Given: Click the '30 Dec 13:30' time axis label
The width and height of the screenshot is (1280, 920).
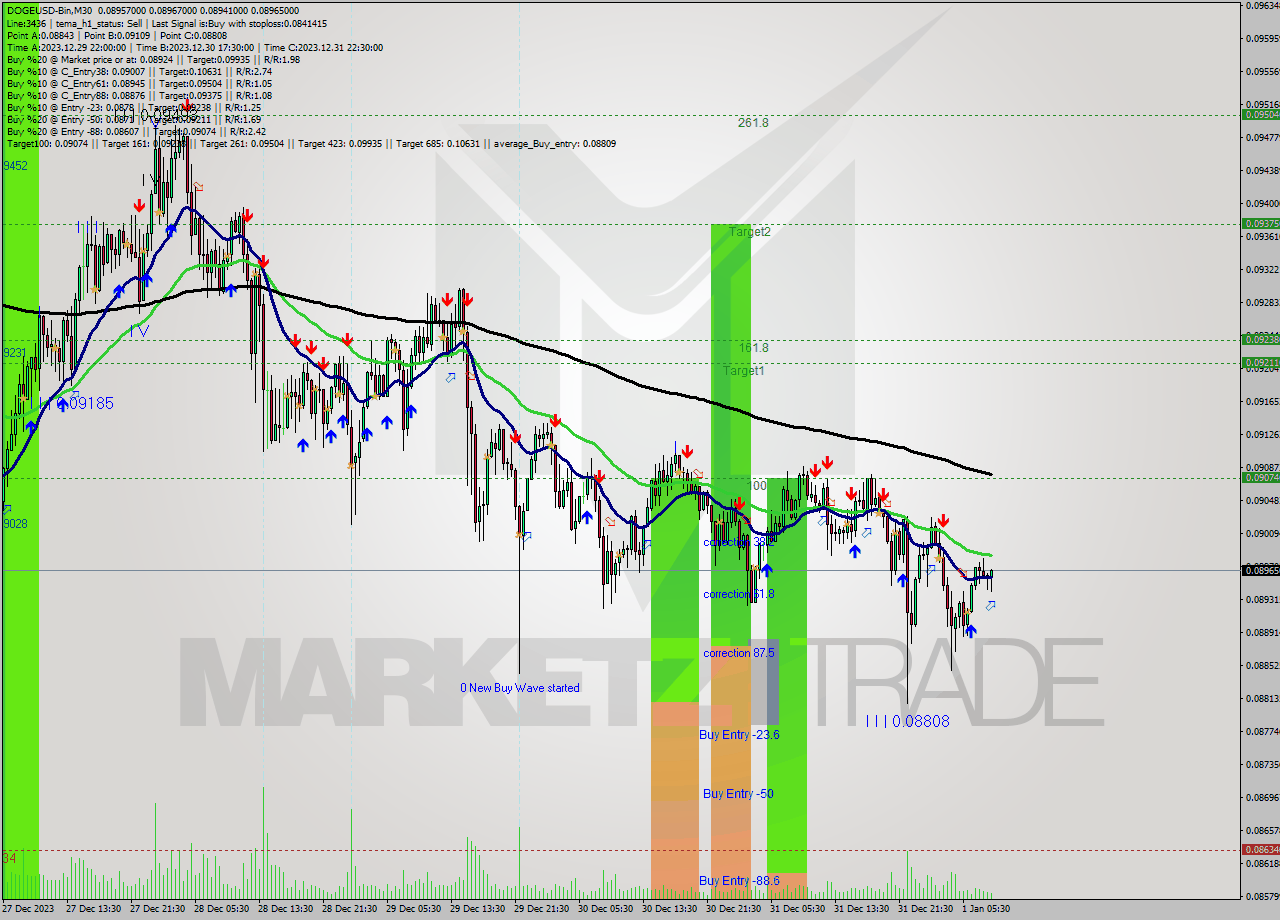Looking at the screenshot, I should tap(672, 909).
